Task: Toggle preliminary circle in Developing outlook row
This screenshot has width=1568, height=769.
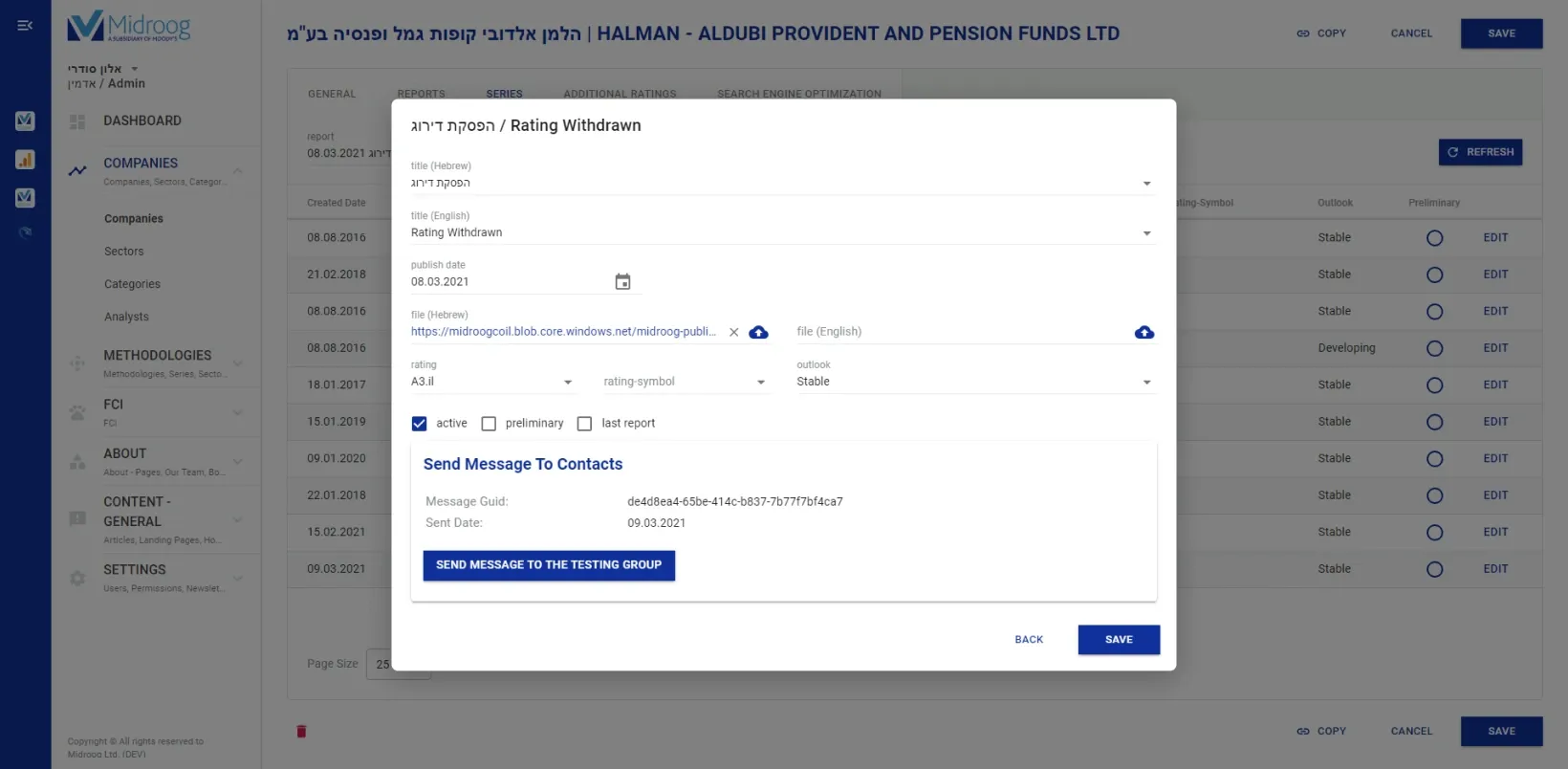Action: tap(1434, 348)
